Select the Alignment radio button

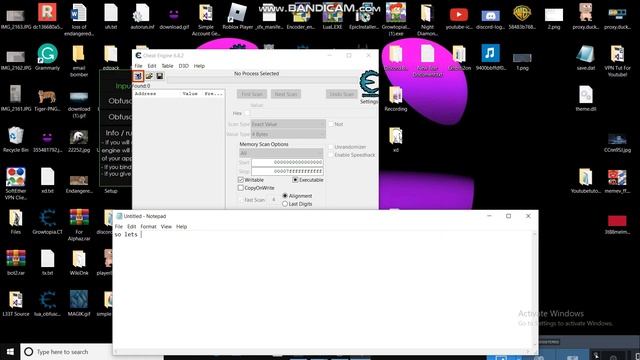(285, 196)
